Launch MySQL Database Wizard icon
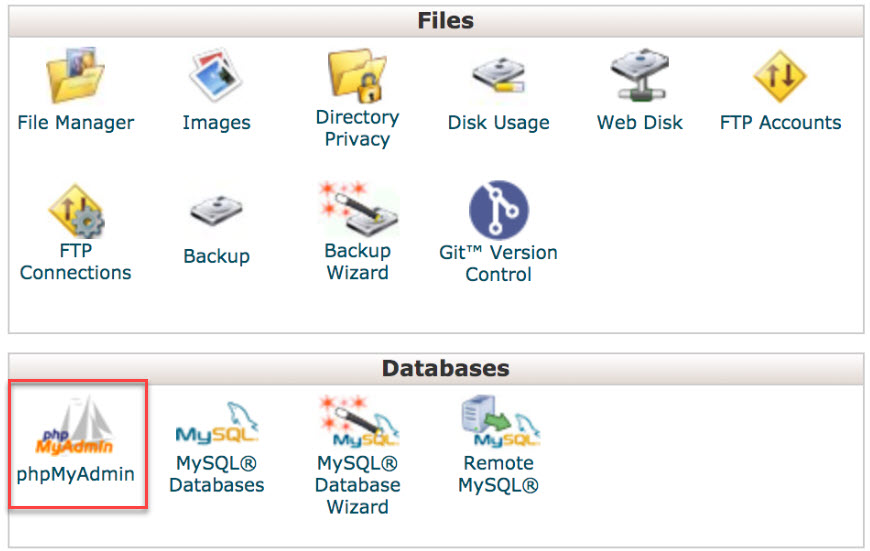Image resolution: width=870 pixels, height=551 pixels. (358, 422)
